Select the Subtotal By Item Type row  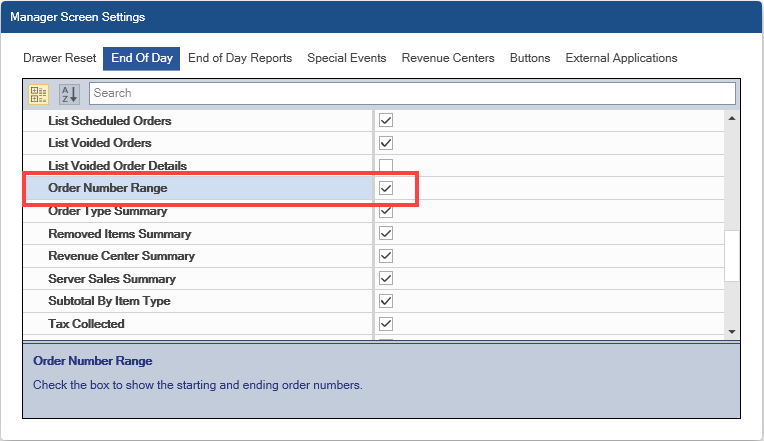pos(109,301)
